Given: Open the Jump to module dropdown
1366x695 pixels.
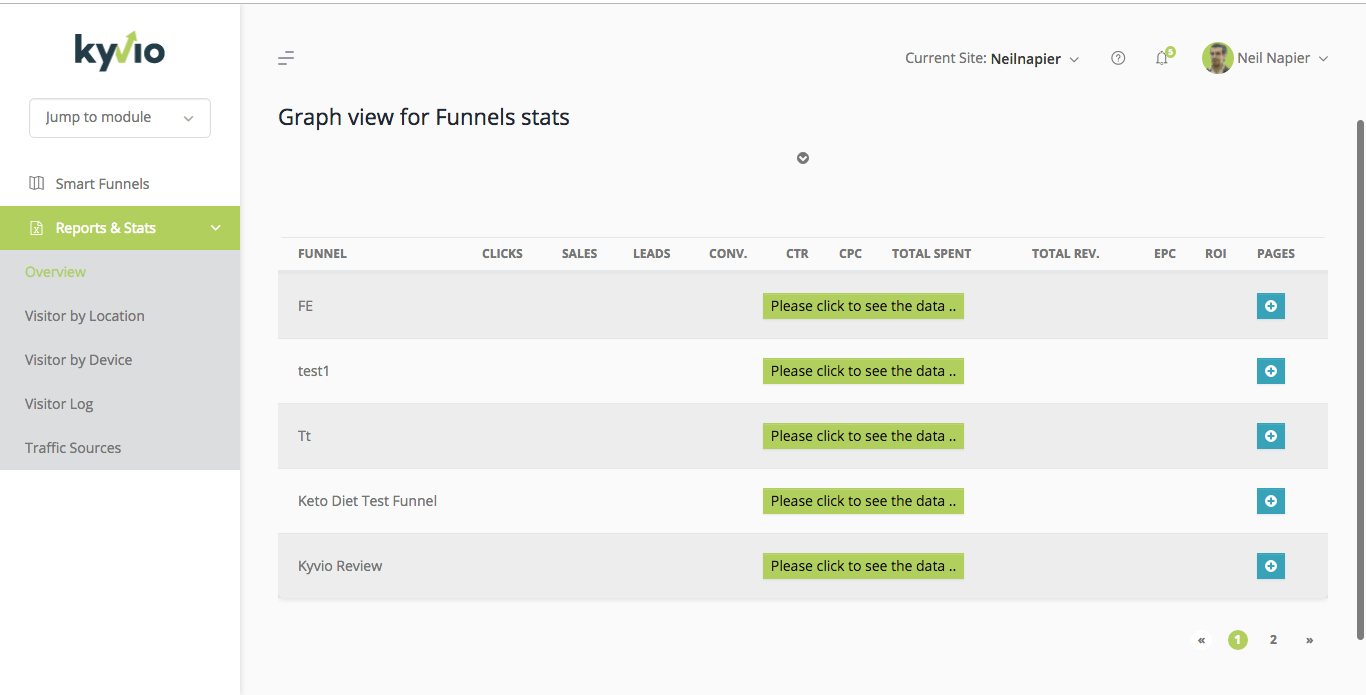Looking at the screenshot, I should coord(120,117).
